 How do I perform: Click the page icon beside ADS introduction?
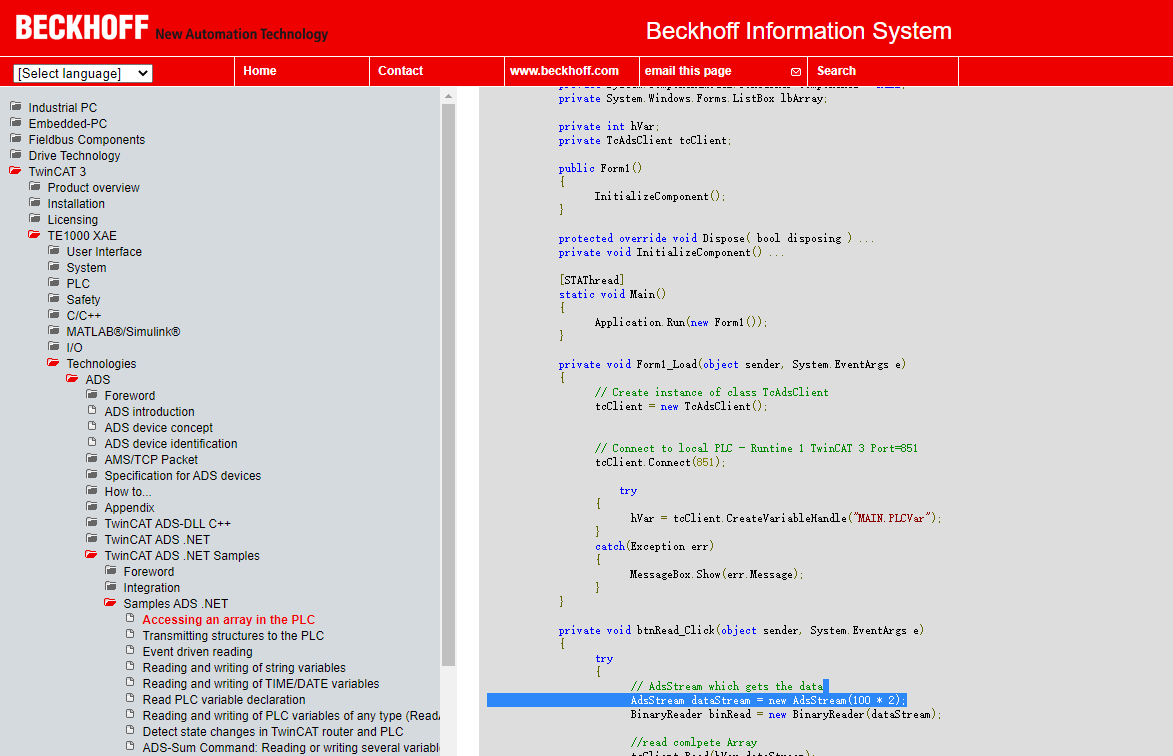coord(91,411)
